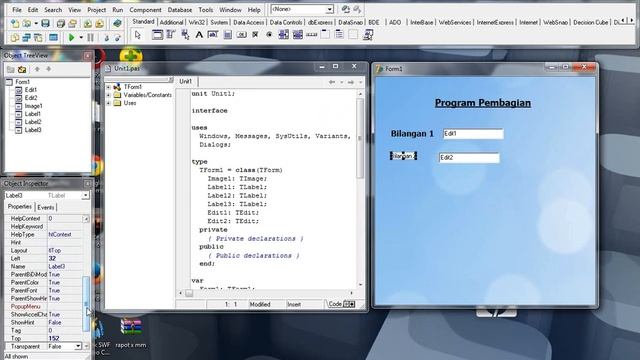Click the Edit2 input box on Form1
Screen dimensions: 640x360
(x=469, y=158)
